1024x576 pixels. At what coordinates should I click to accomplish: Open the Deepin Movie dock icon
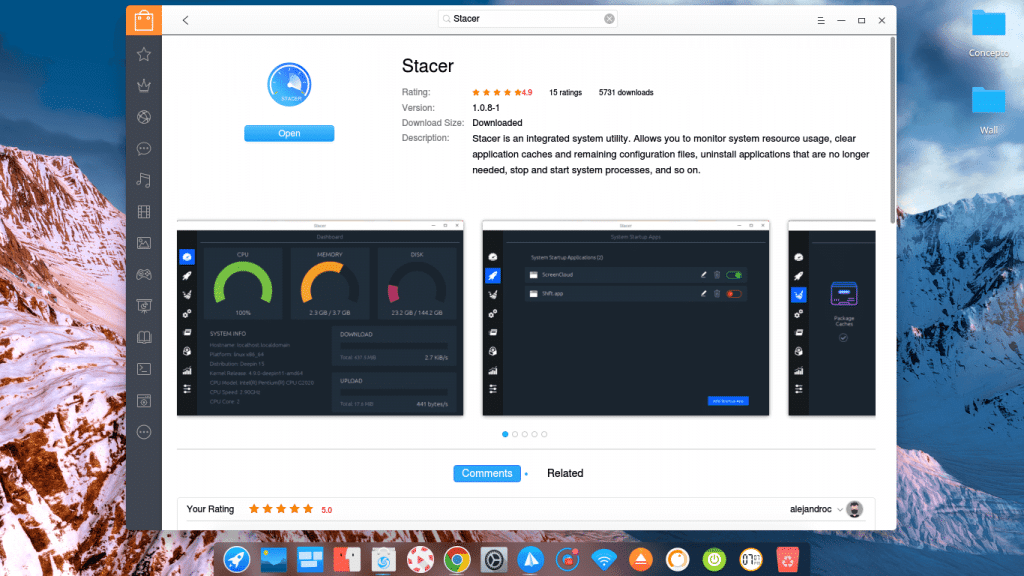point(420,560)
